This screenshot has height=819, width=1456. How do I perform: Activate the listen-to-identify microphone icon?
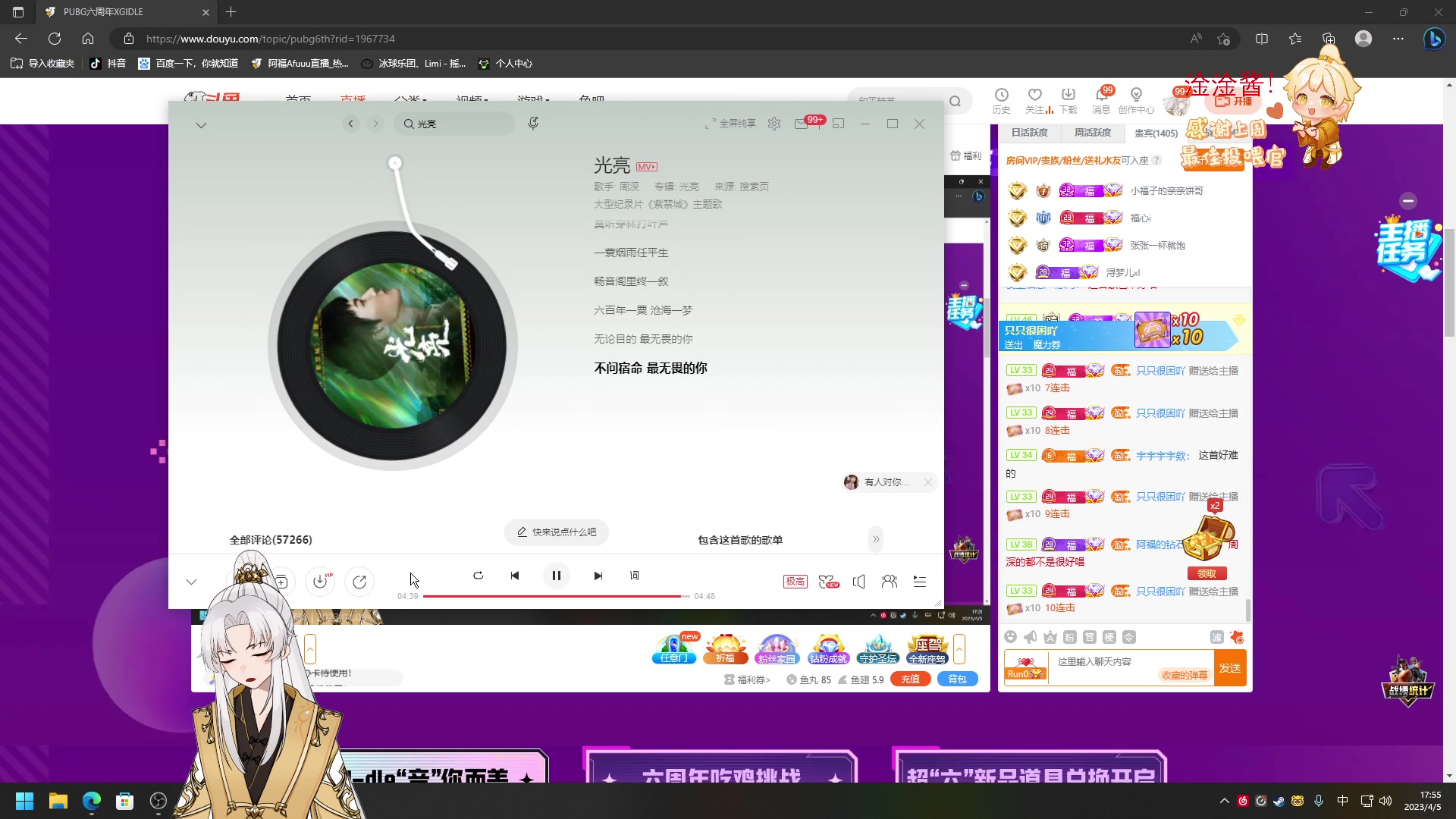[x=533, y=124]
